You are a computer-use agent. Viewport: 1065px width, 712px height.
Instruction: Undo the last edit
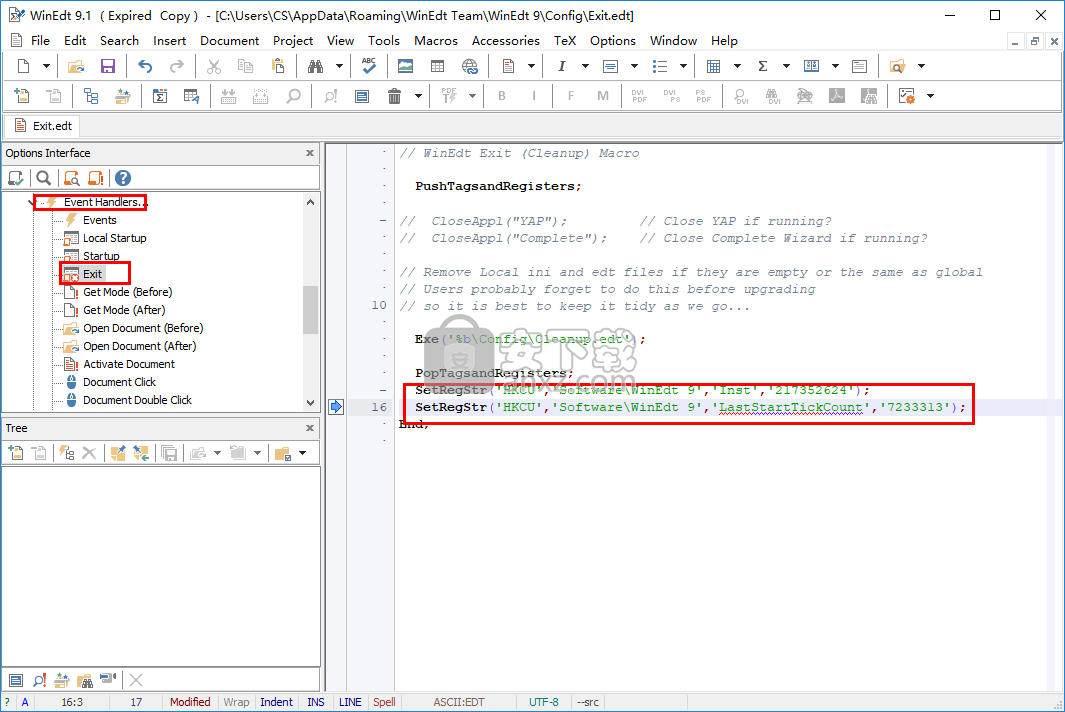145,66
